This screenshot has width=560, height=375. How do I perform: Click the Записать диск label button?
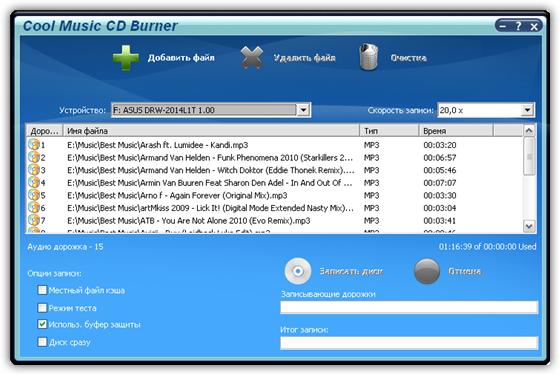pyautogui.click(x=351, y=271)
